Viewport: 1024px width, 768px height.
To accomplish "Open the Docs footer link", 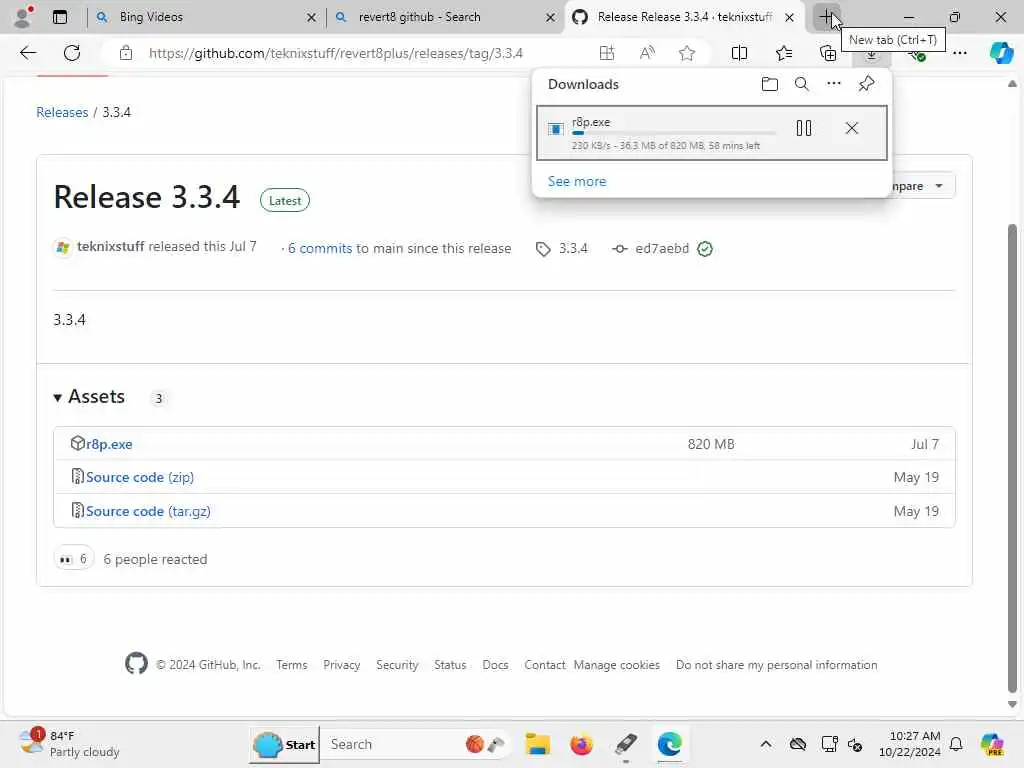I will click(495, 665).
